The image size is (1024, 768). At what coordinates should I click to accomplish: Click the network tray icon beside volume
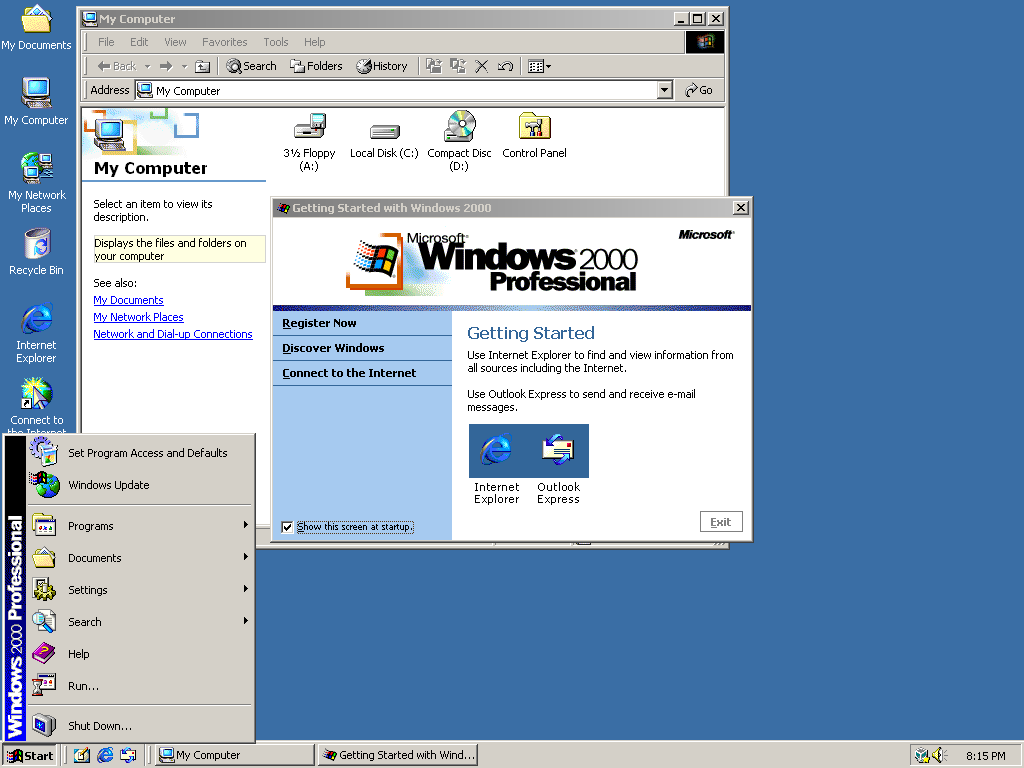click(922, 756)
